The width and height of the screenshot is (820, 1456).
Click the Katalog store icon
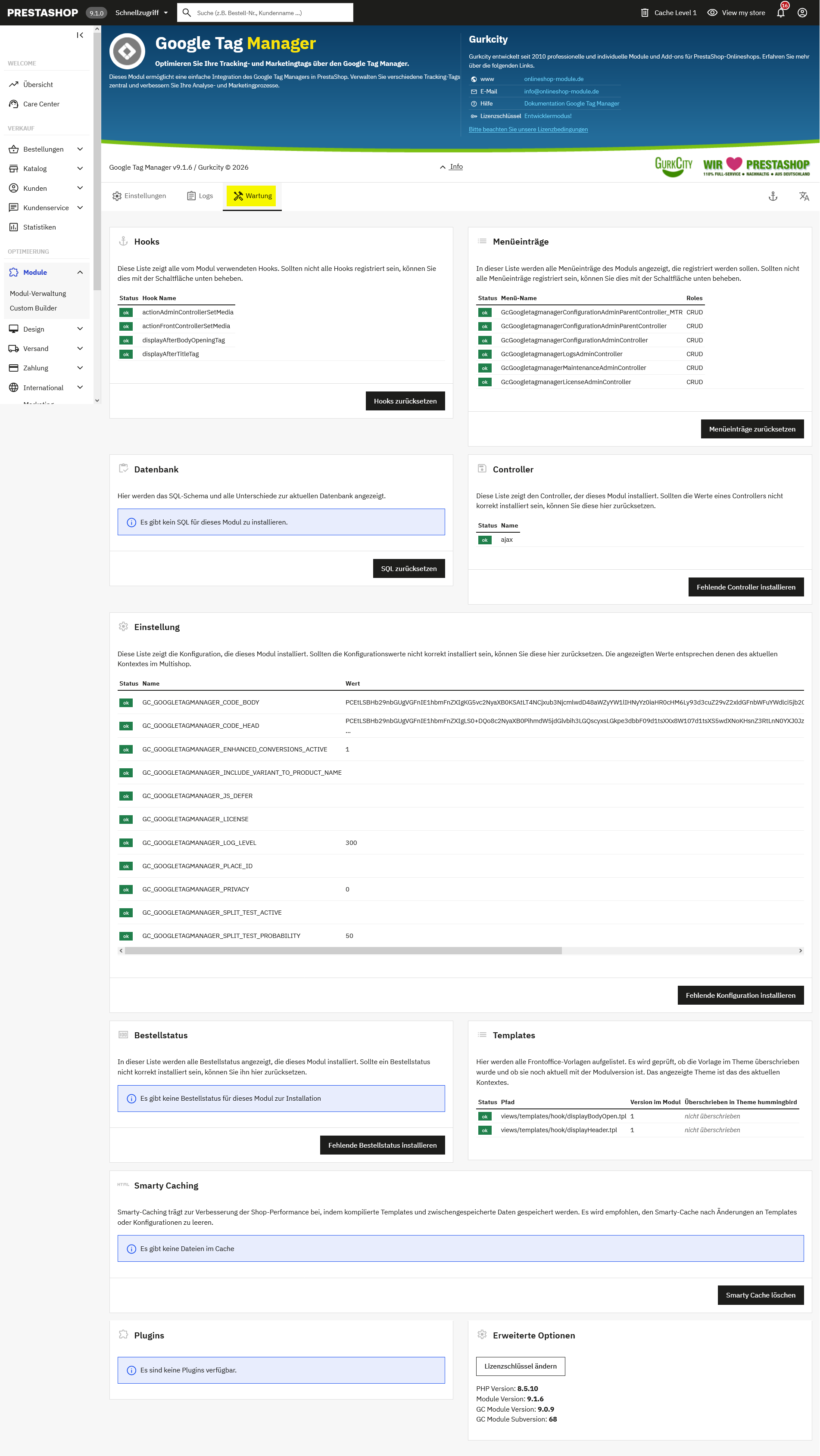[13, 168]
